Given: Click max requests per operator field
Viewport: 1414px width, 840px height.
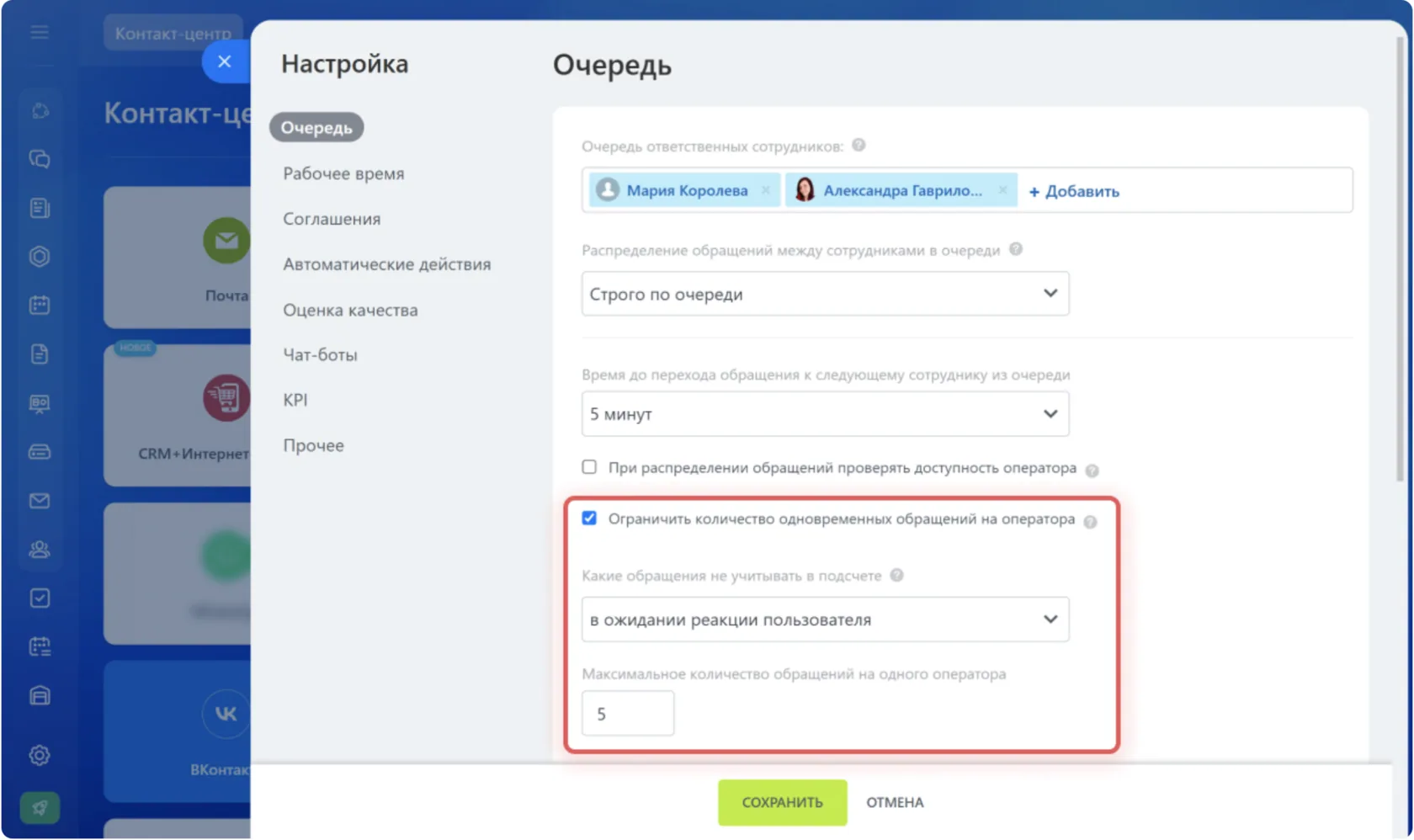Looking at the screenshot, I should [x=628, y=714].
